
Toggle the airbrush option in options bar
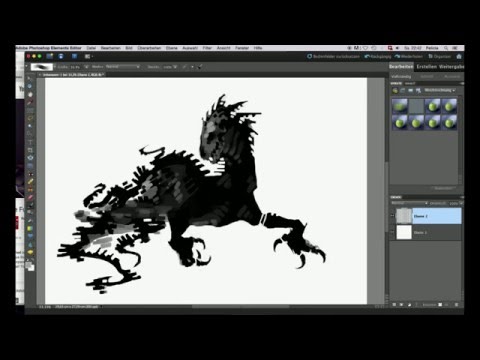(x=200, y=67)
